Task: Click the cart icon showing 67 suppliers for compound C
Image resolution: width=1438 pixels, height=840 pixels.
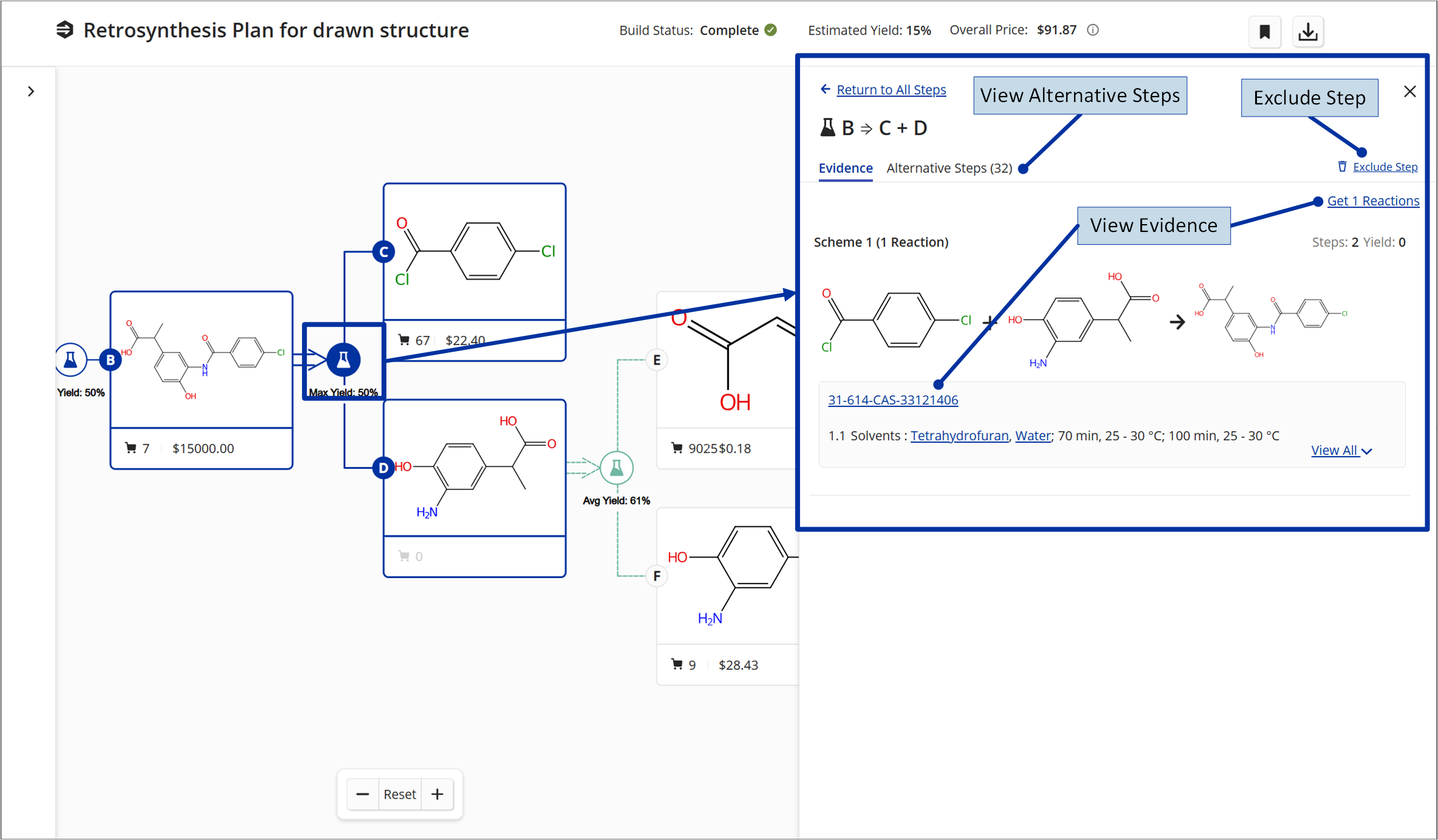Action: click(x=404, y=340)
